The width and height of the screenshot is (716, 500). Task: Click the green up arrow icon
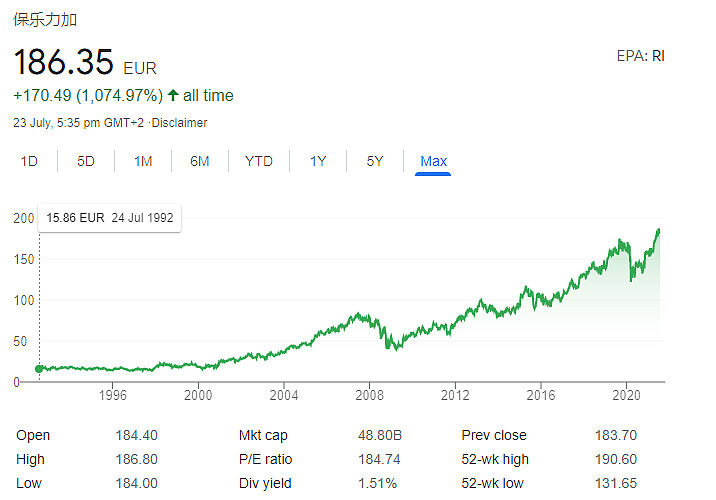click(x=173, y=96)
